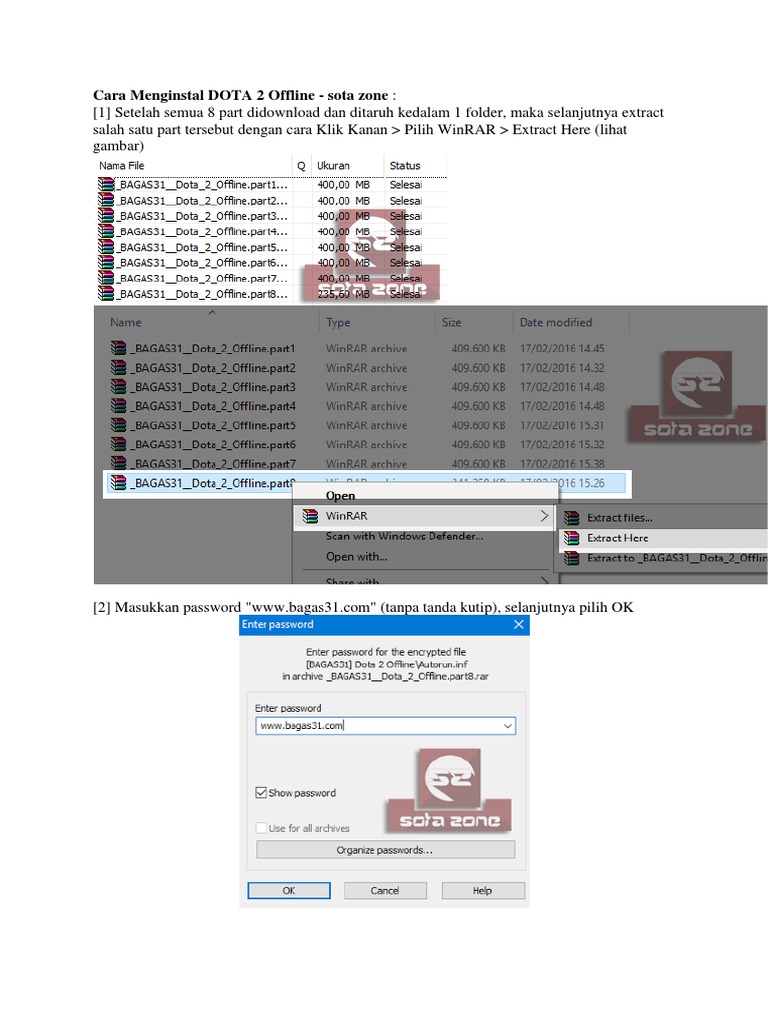Tick the Use for all archives checkbox
Viewport: 768px width, 1024px height.
point(261,828)
